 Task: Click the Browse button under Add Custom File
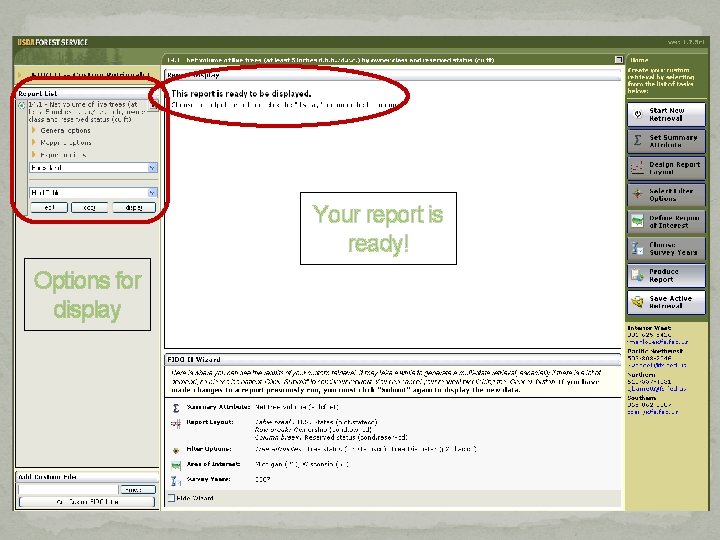(137, 490)
